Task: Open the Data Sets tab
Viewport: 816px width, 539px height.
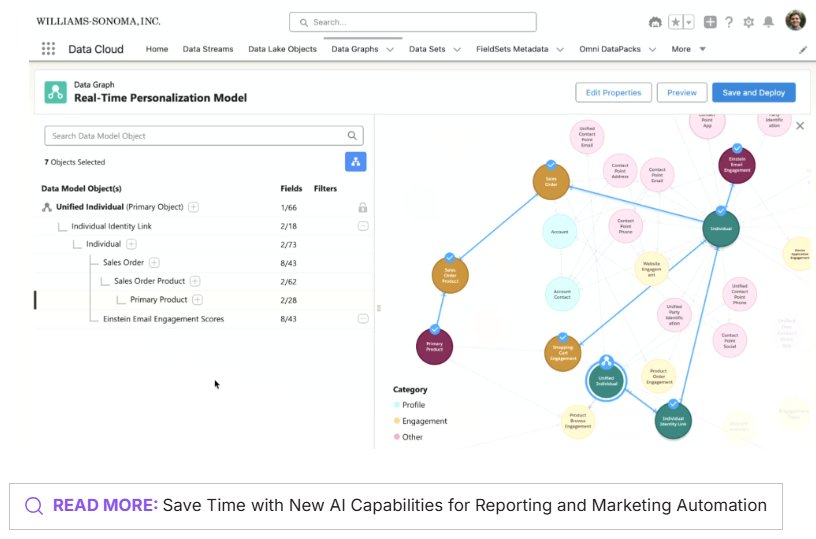Action: point(427,49)
